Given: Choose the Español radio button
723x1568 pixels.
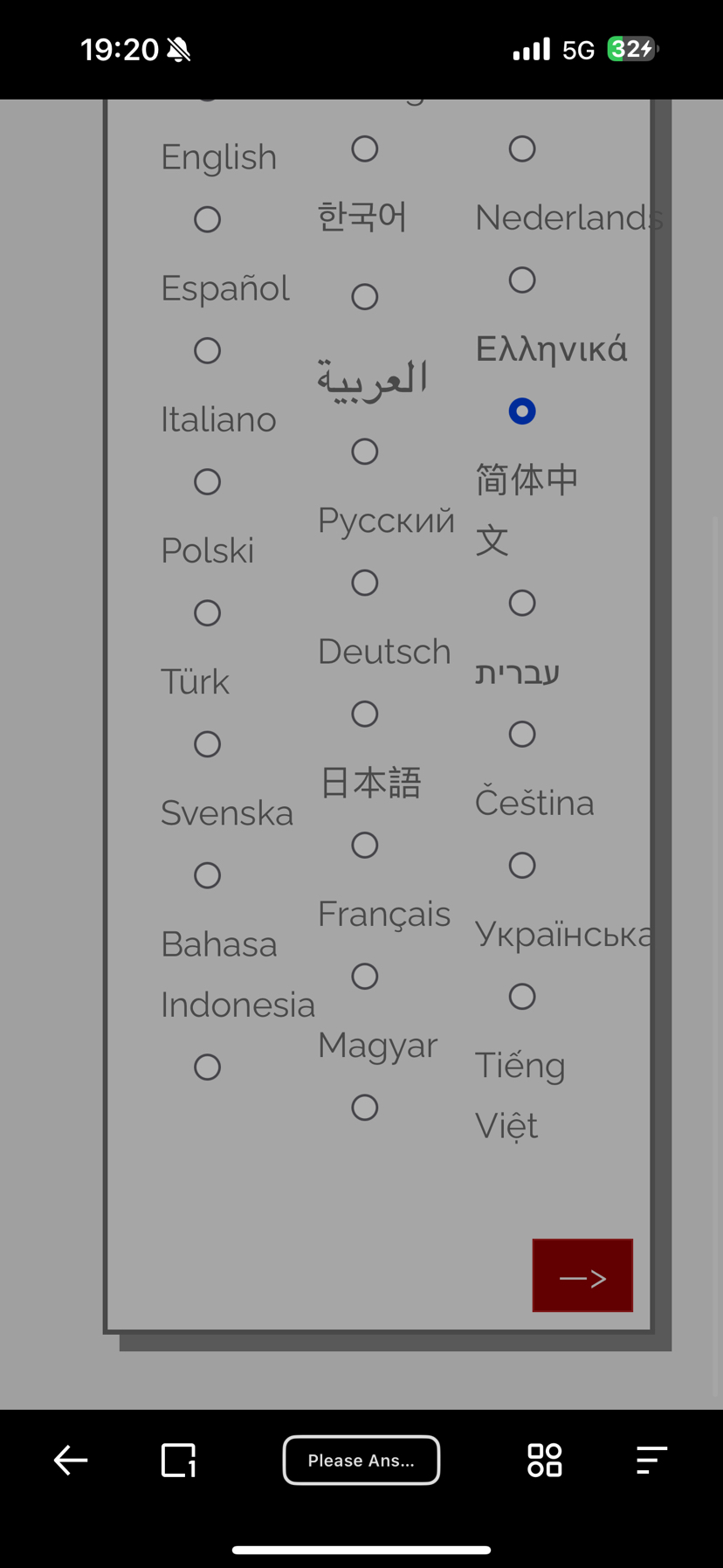Looking at the screenshot, I should 207,350.
